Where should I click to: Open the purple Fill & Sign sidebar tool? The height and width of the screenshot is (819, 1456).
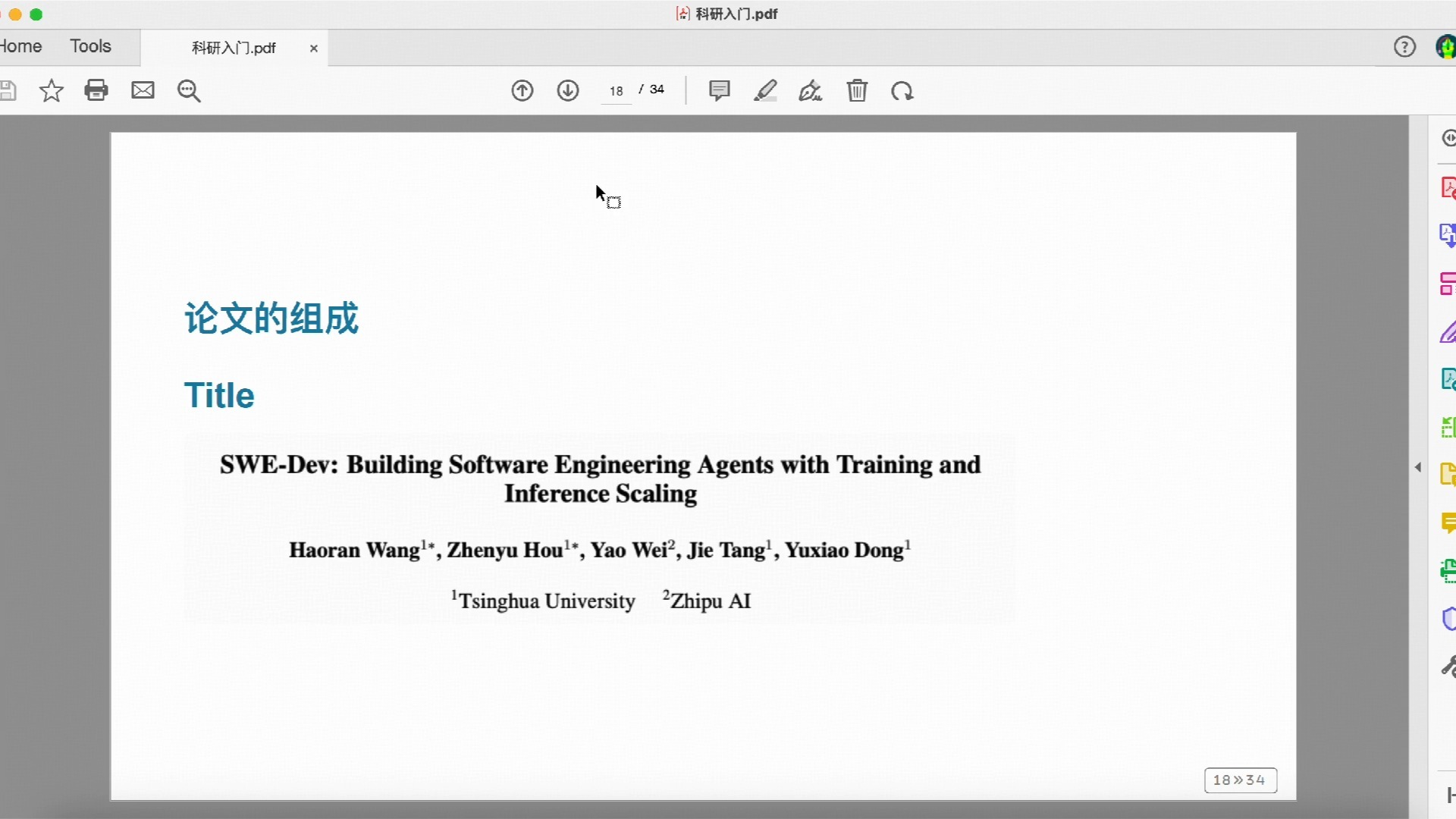[x=1448, y=332]
